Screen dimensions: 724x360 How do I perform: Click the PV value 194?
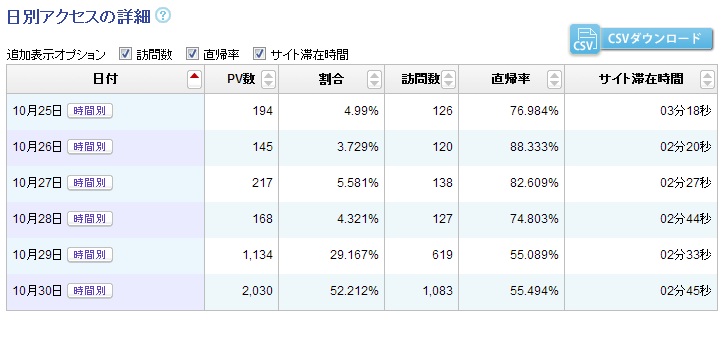click(x=262, y=111)
